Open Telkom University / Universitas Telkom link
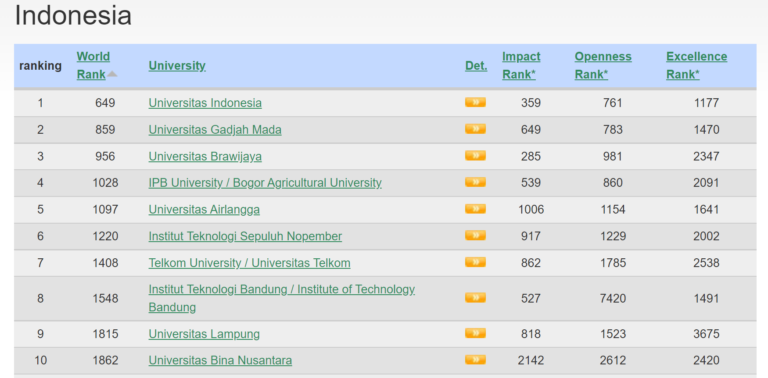The height and width of the screenshot is (378, 768). pyautogui.click(x=250, y=263)
